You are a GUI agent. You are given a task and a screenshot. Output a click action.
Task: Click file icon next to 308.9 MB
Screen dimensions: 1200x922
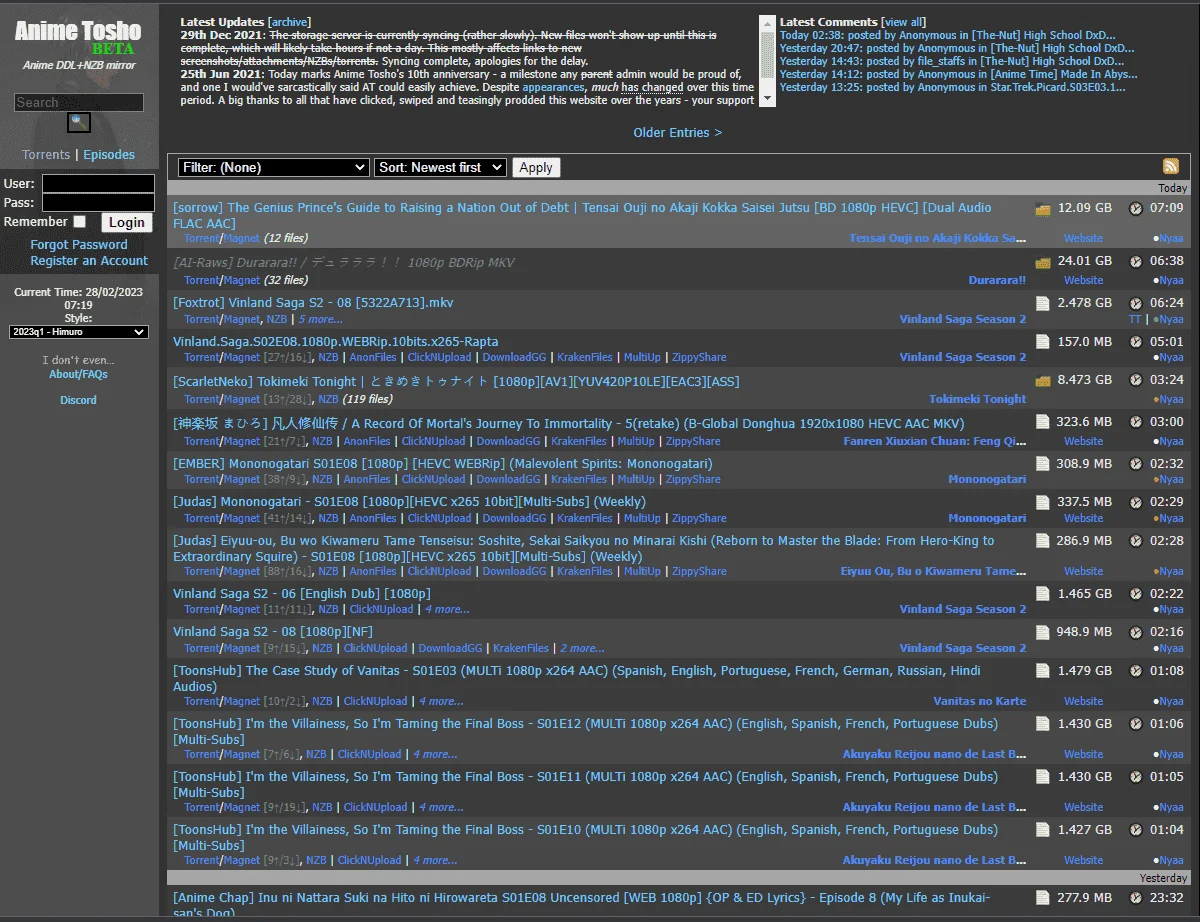coord(1043,464)
